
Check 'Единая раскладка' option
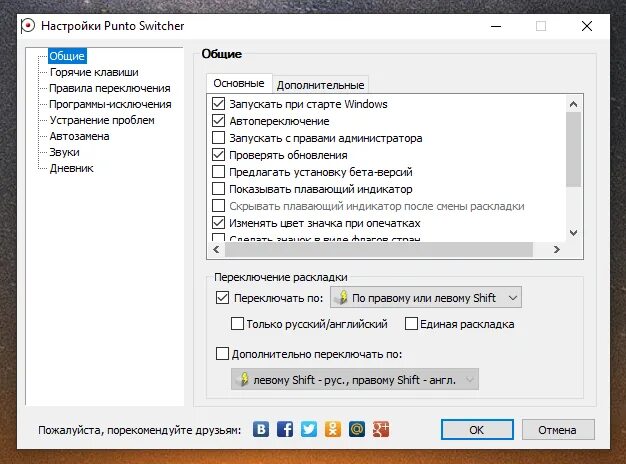pos(411,324)
